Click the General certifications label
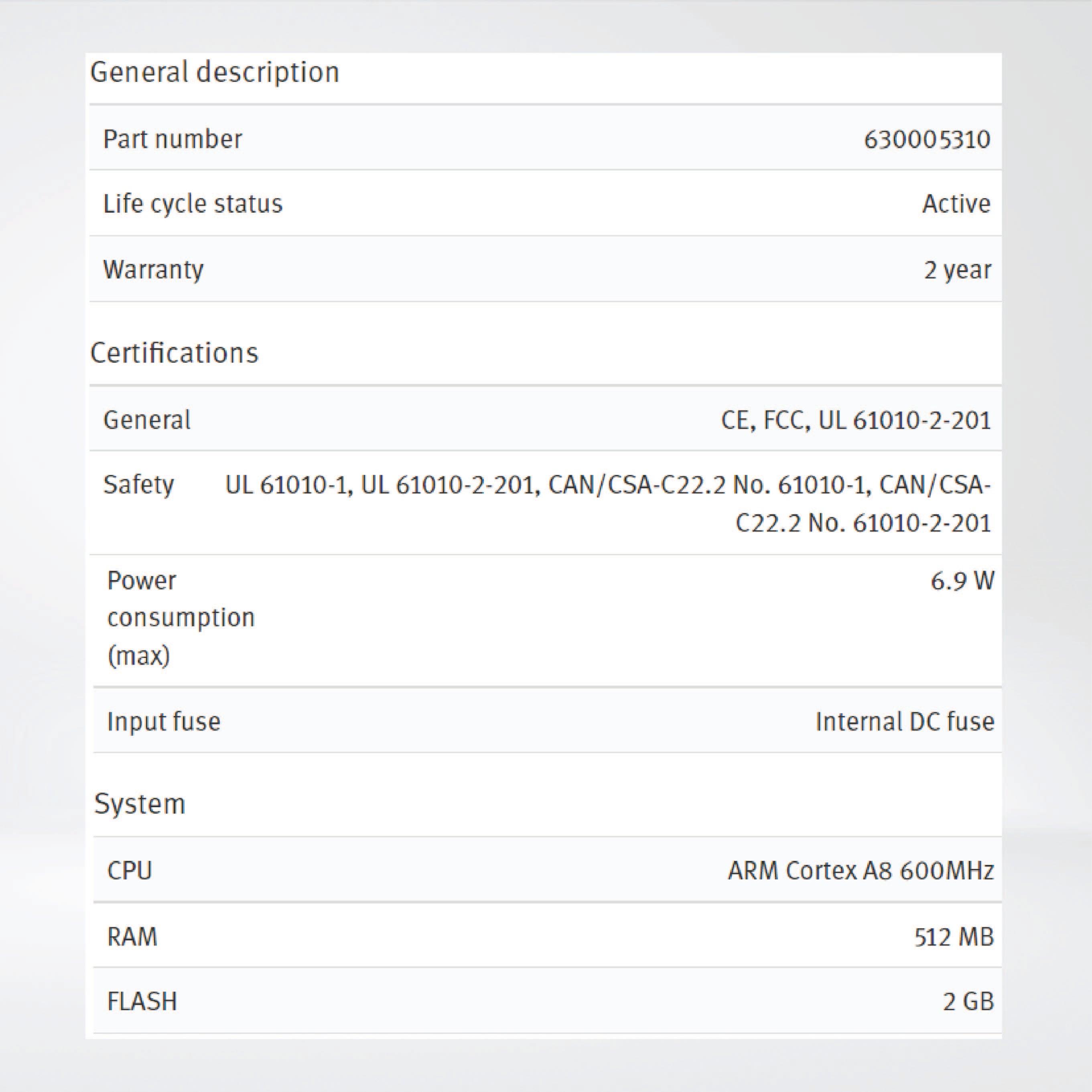 click(147, 420)
